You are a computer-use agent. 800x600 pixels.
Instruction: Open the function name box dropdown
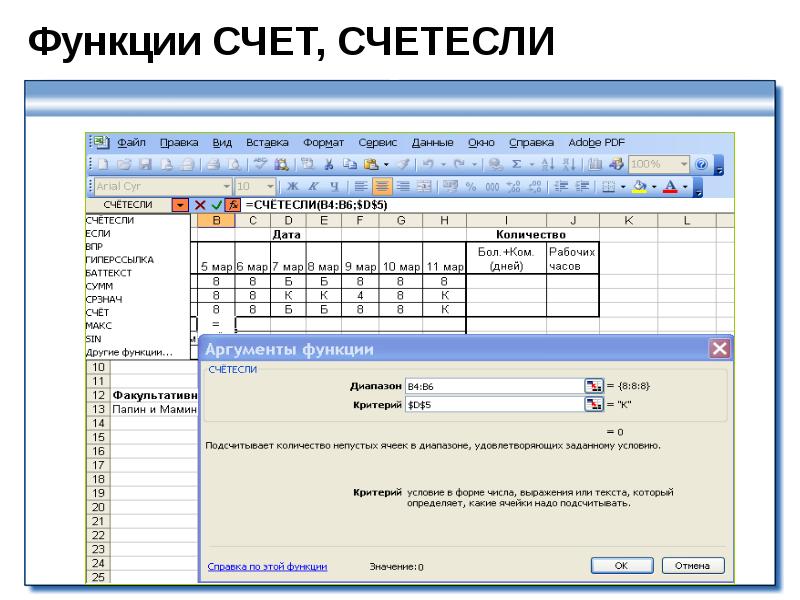click(x=180, y=205)
